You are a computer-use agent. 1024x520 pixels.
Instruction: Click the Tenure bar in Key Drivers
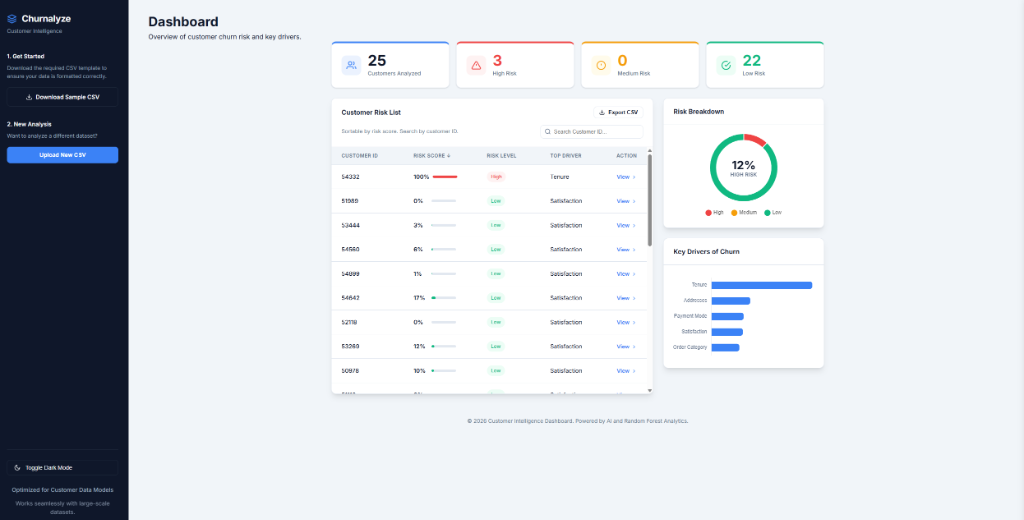[x=761, y=285]
